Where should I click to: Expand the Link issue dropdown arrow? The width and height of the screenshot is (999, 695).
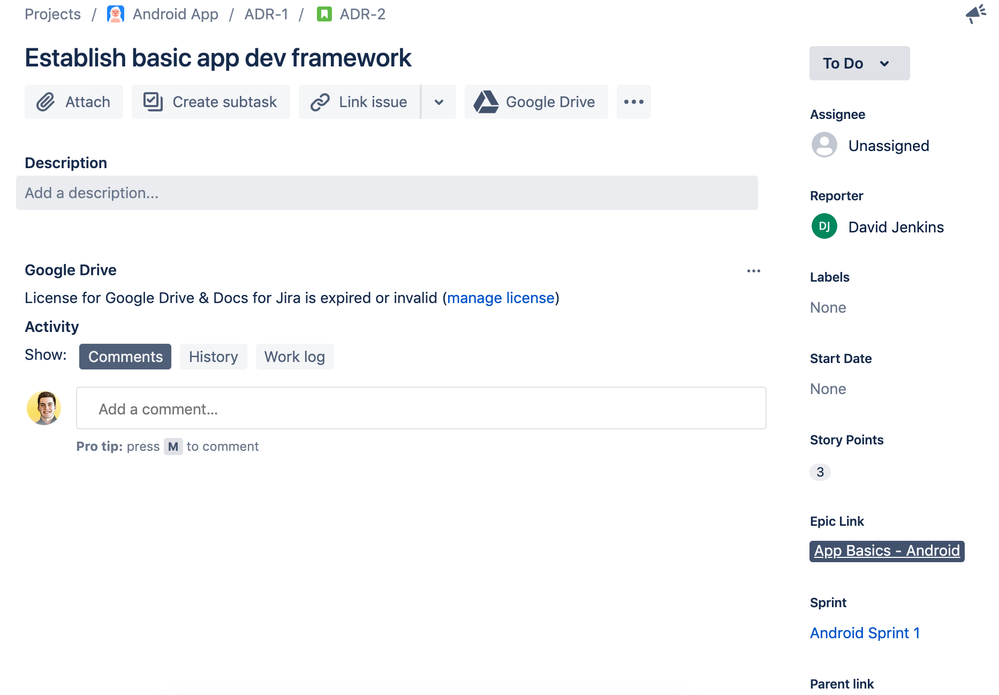coord(439,102)
